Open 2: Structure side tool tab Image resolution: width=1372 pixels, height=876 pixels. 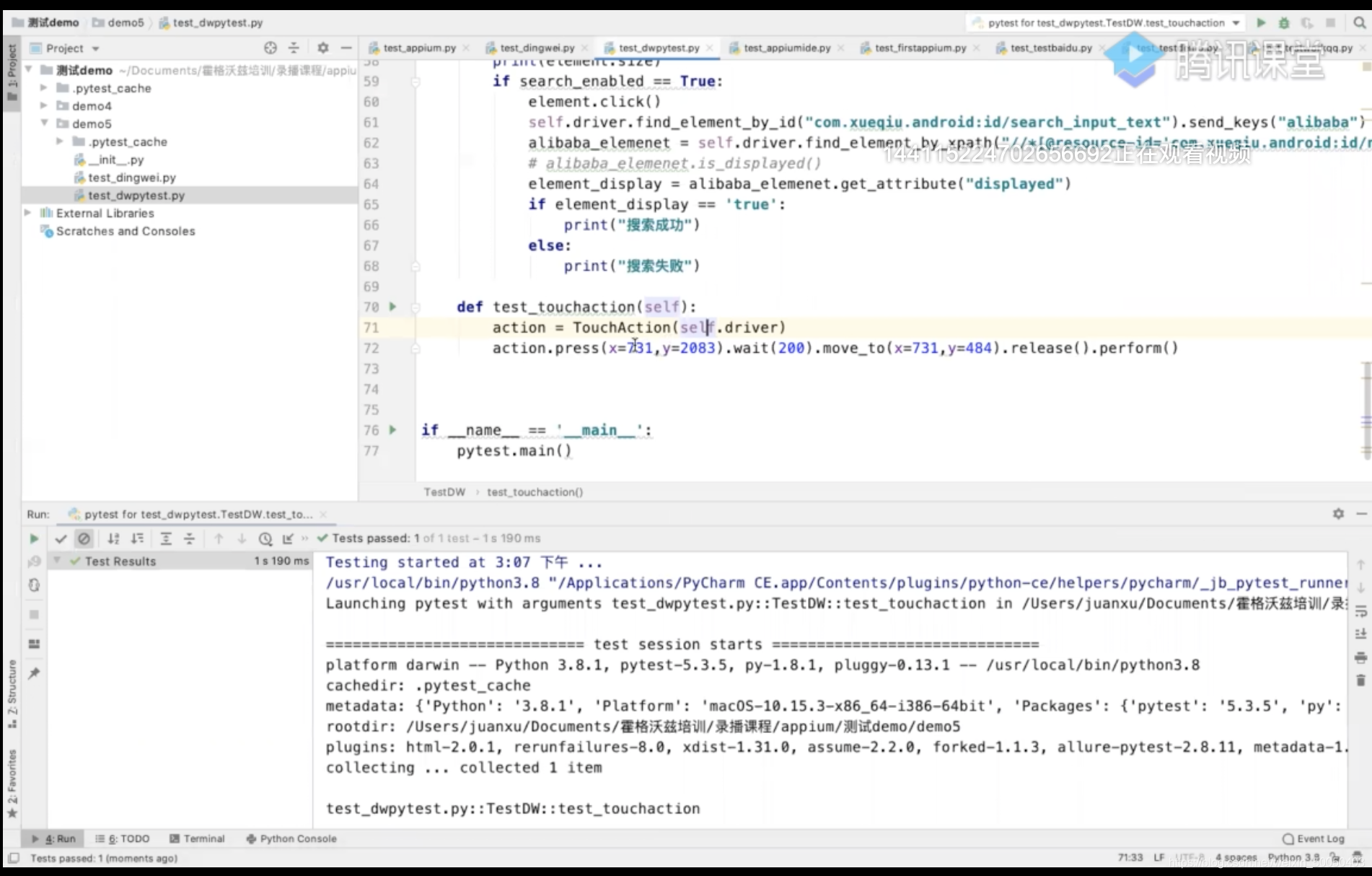(x=12, y=694)
